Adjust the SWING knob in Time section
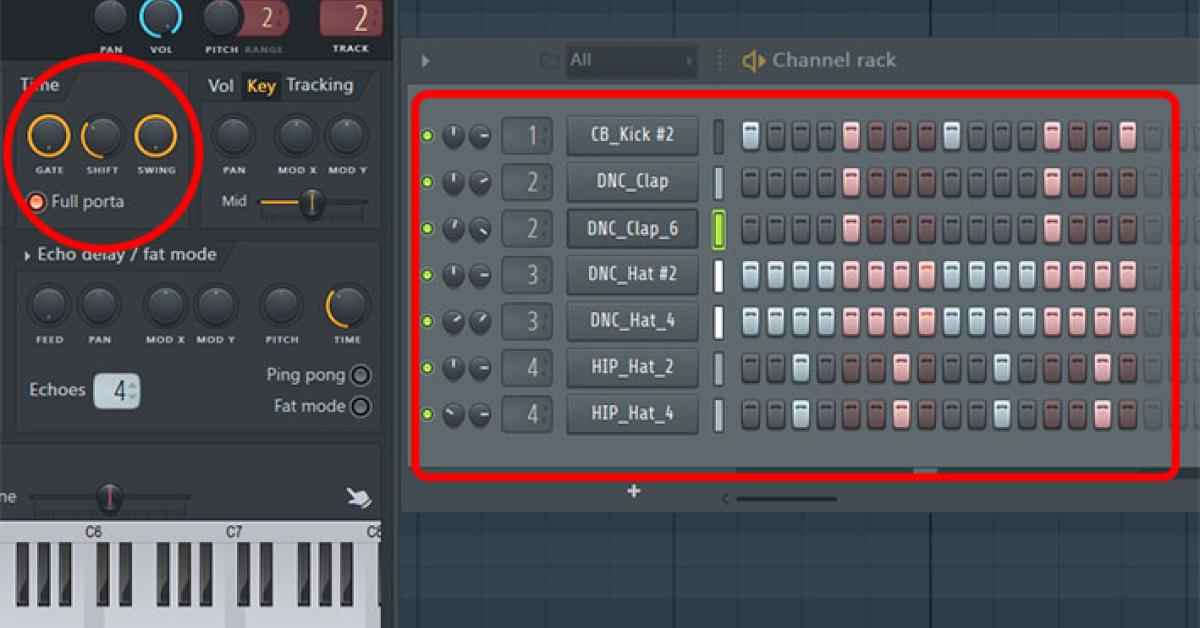Image resolution: width=1200 pixels, height=628 pixels. [x=156, y=136]
